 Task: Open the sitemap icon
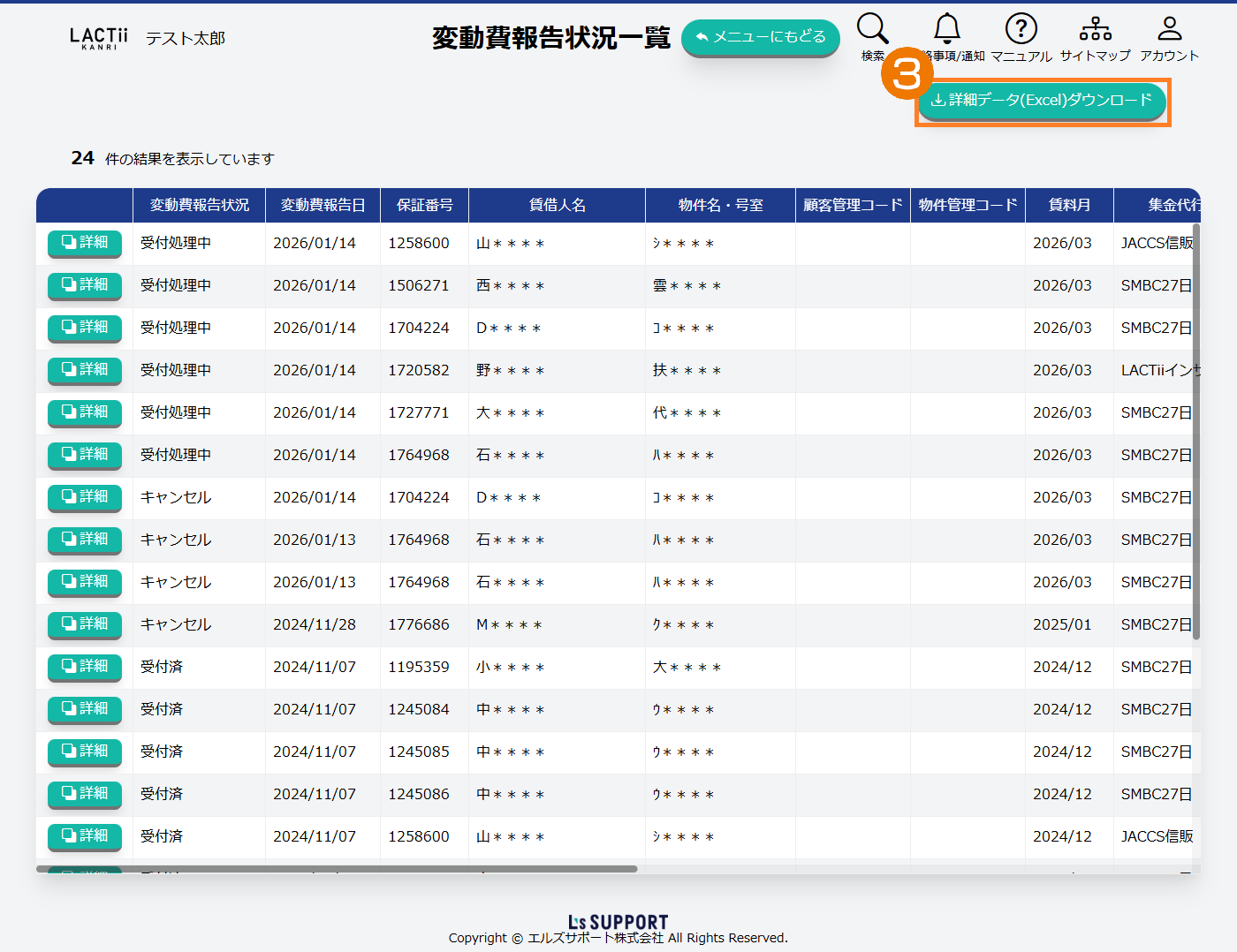coord(1095,29)
